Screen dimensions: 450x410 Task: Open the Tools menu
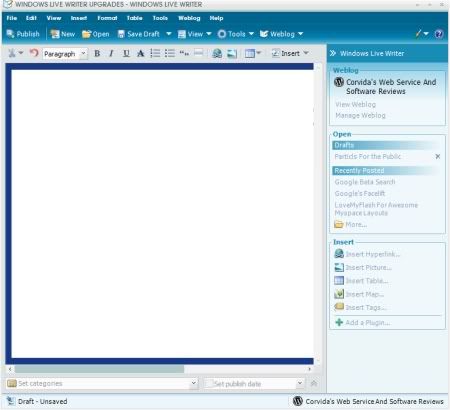160,18
